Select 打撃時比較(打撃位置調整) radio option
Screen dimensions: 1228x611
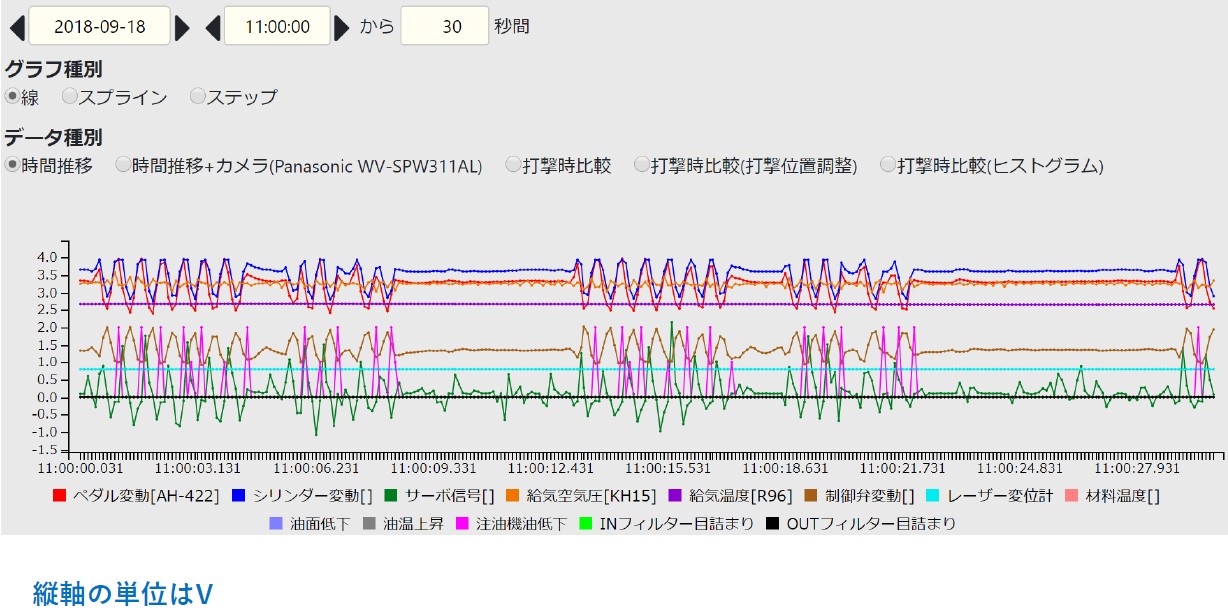(642, 165)
